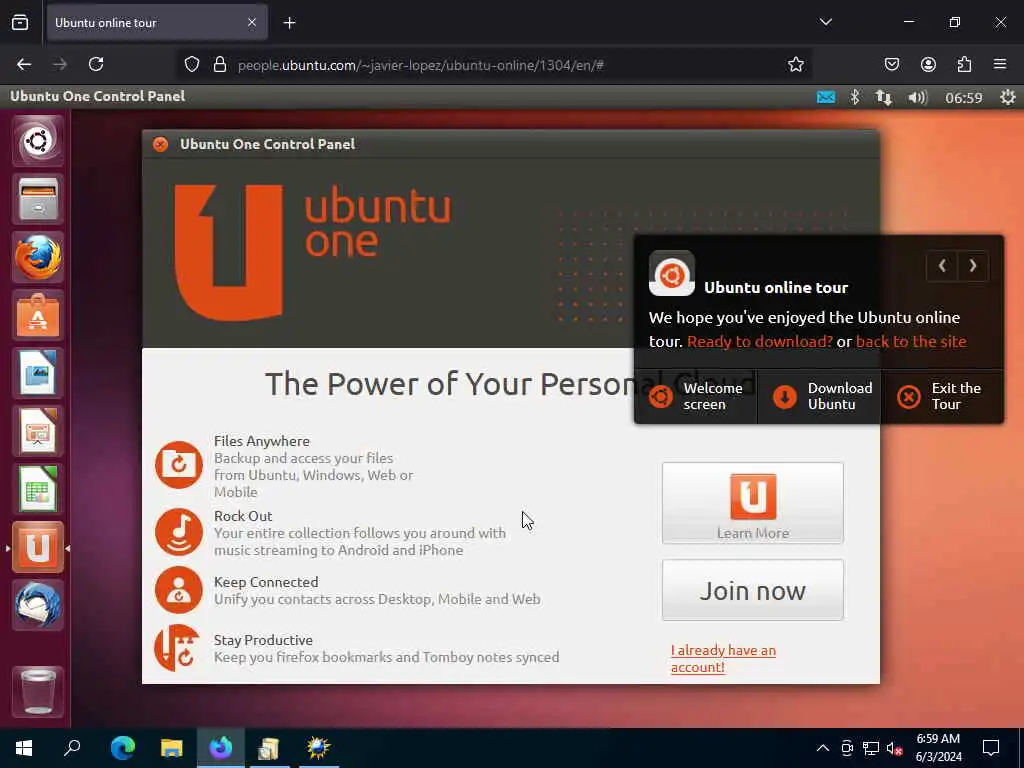Open the Firefox account icon
1024x768 pixels.
click(928, 64)
